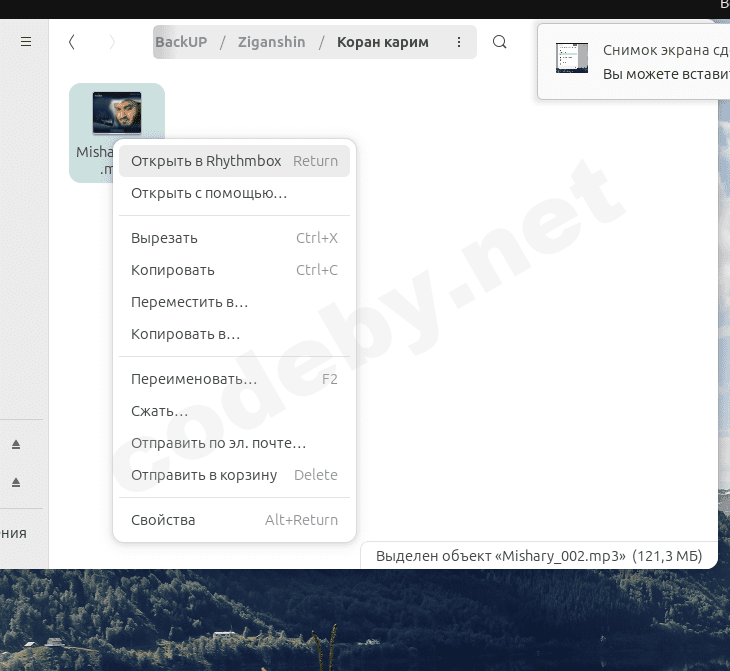This screenshot has height=671, width=730.
Task: Click the screenshot notification thumbnail
Action: tap(572, 58)
